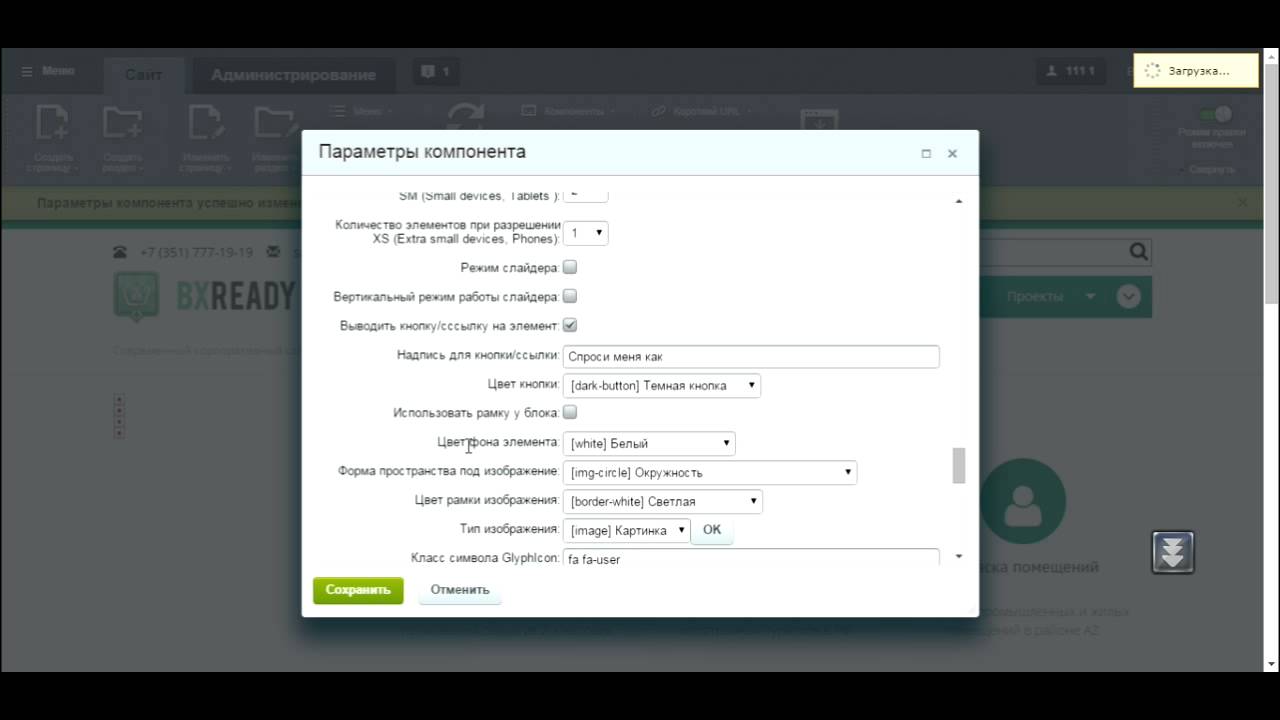
Task: Click the Создать раздел folder icon
Action: pos(122,122)
